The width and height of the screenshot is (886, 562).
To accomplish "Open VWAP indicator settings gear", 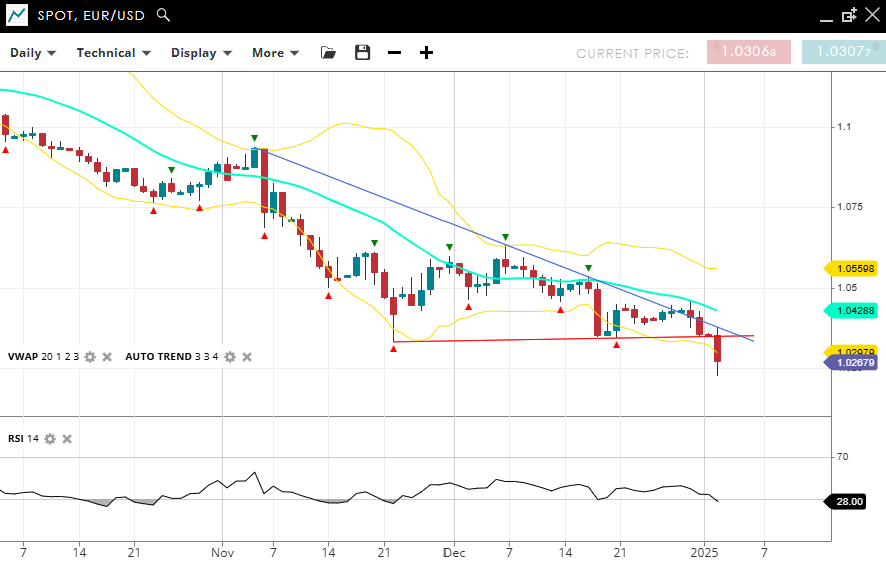I will coord(90,357).
